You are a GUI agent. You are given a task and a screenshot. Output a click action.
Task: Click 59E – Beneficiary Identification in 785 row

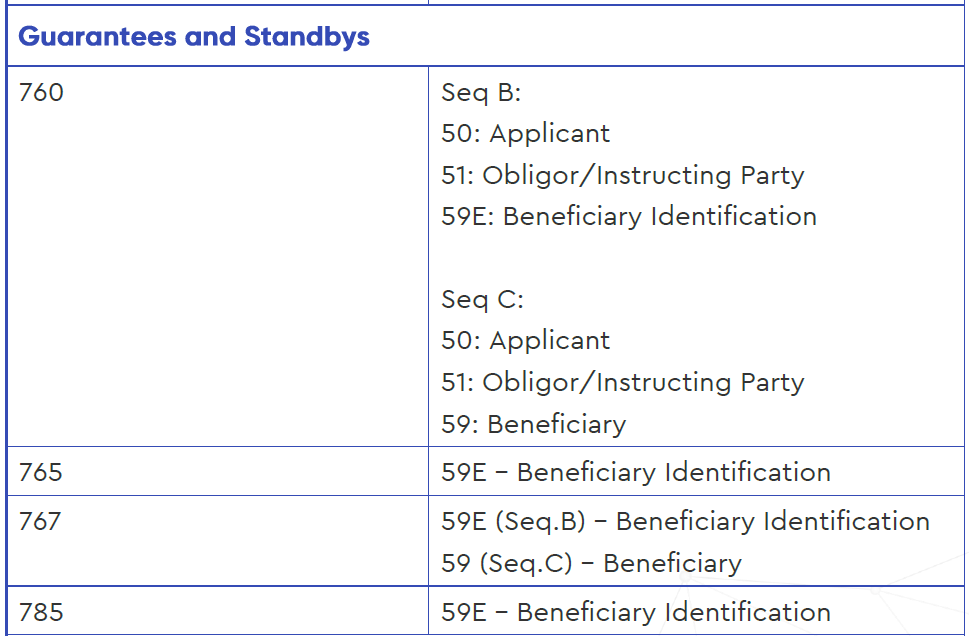[x=636, y=613]
